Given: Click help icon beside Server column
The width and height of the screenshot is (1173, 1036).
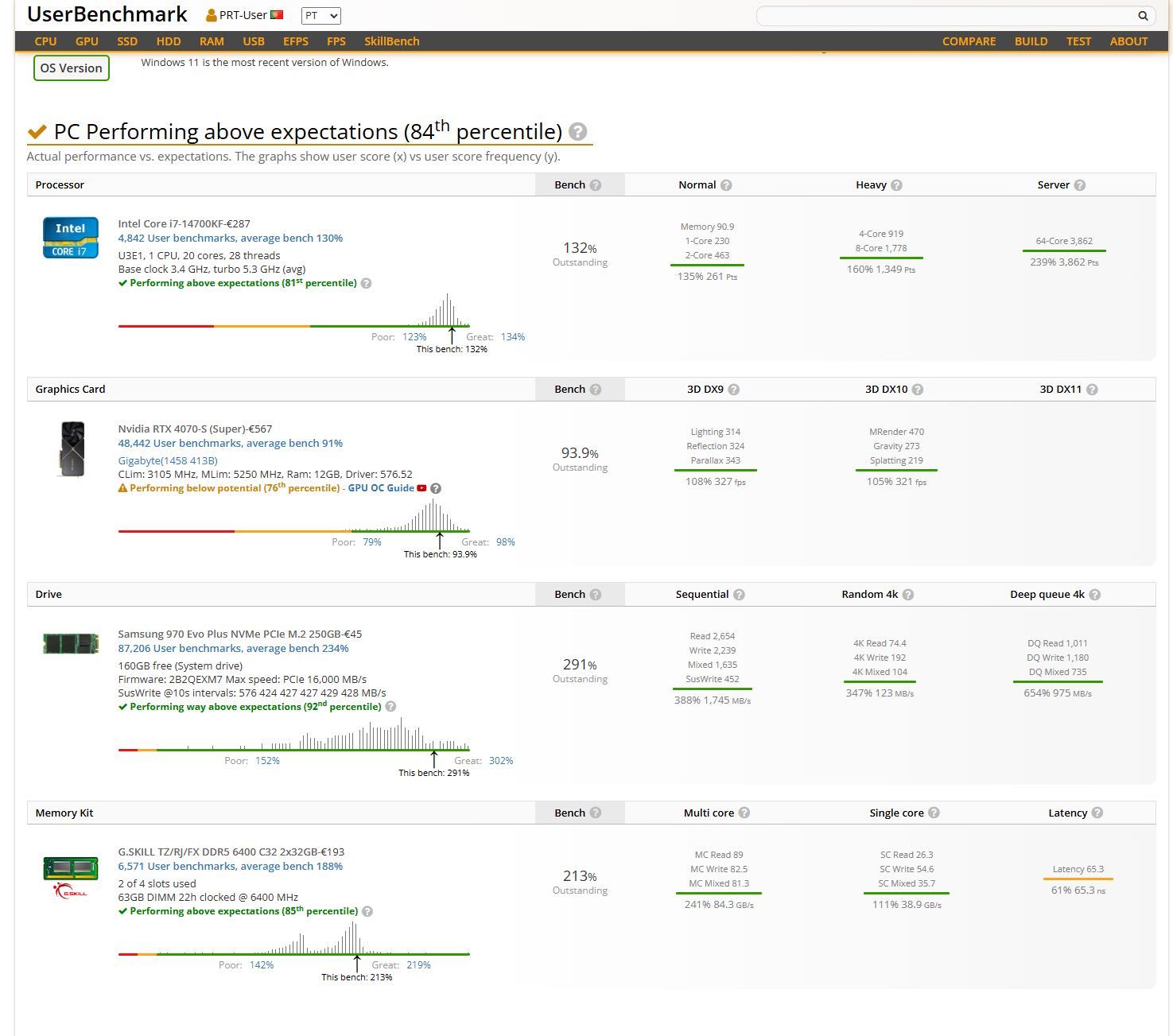Looking at the screenshot, I should 1080,185.
